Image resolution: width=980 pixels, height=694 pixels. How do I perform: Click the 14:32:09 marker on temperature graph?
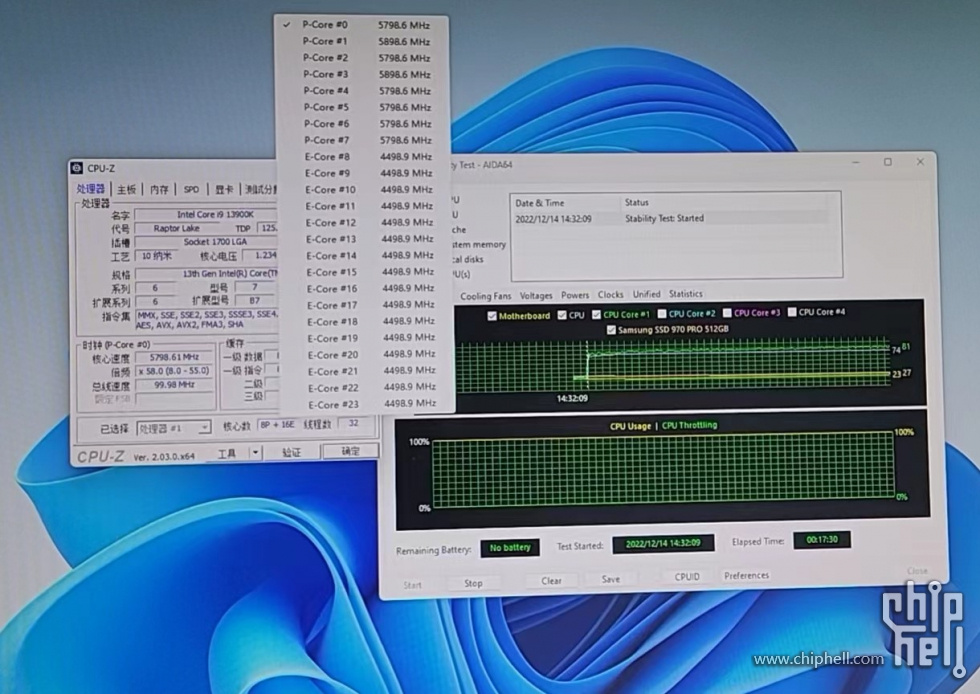point(572,398)
